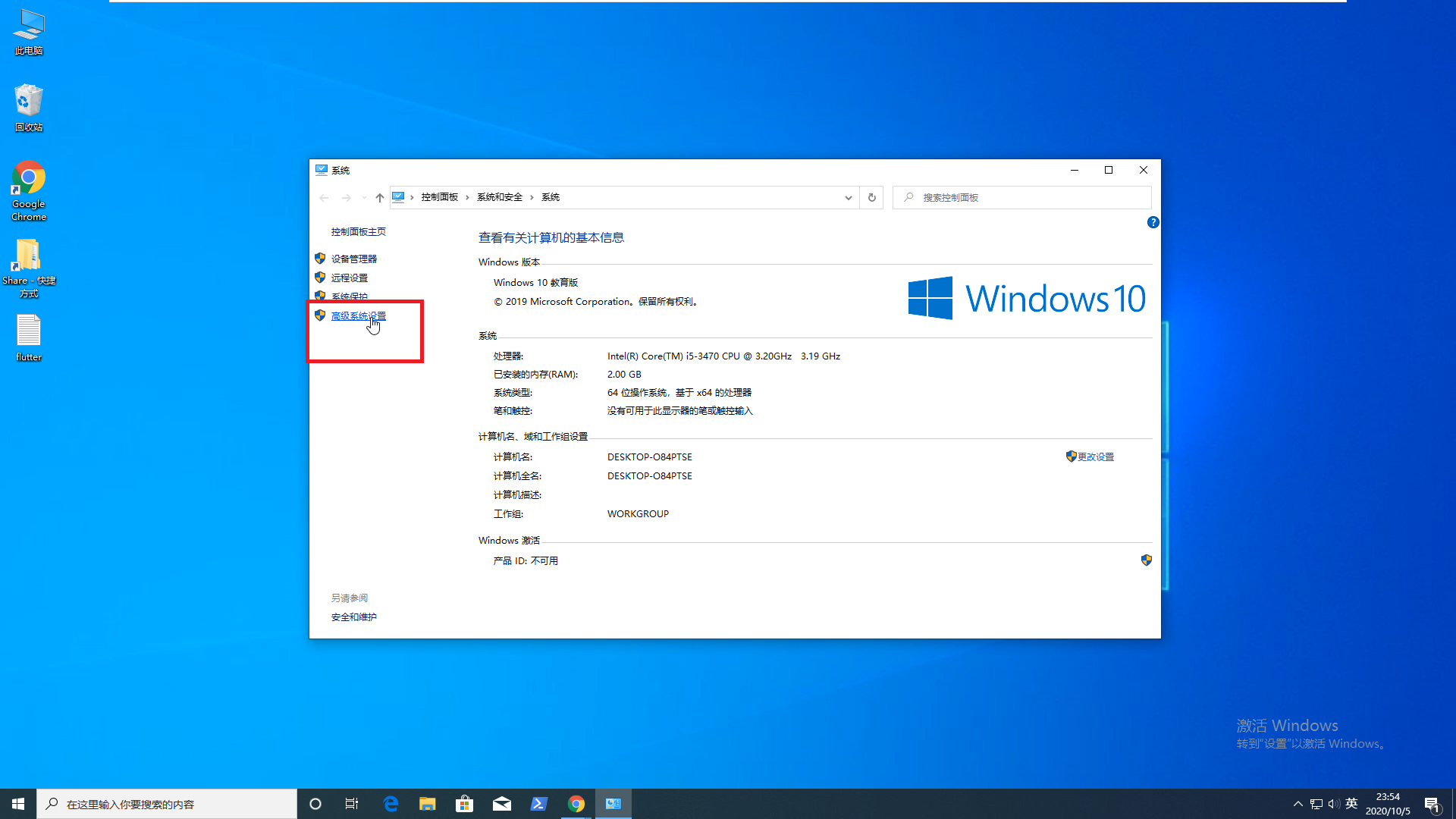Open File Explorer from taskbar
The width and height of the screenshot is (1456, 819).
[x=427, y=804]
